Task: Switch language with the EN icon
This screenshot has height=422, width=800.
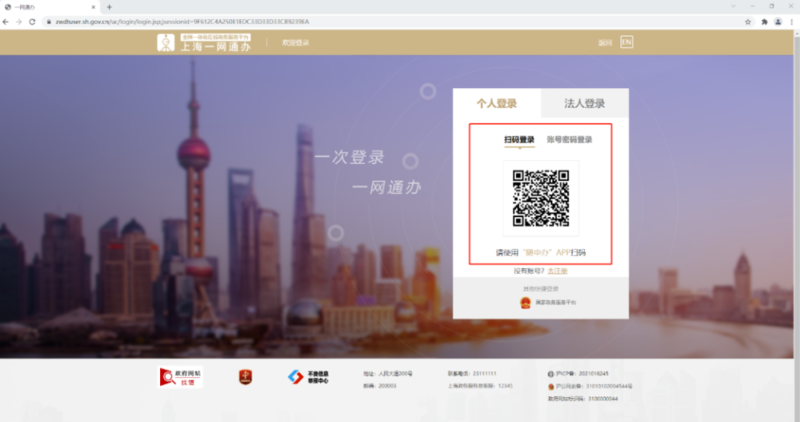Action: pos(627,42)
